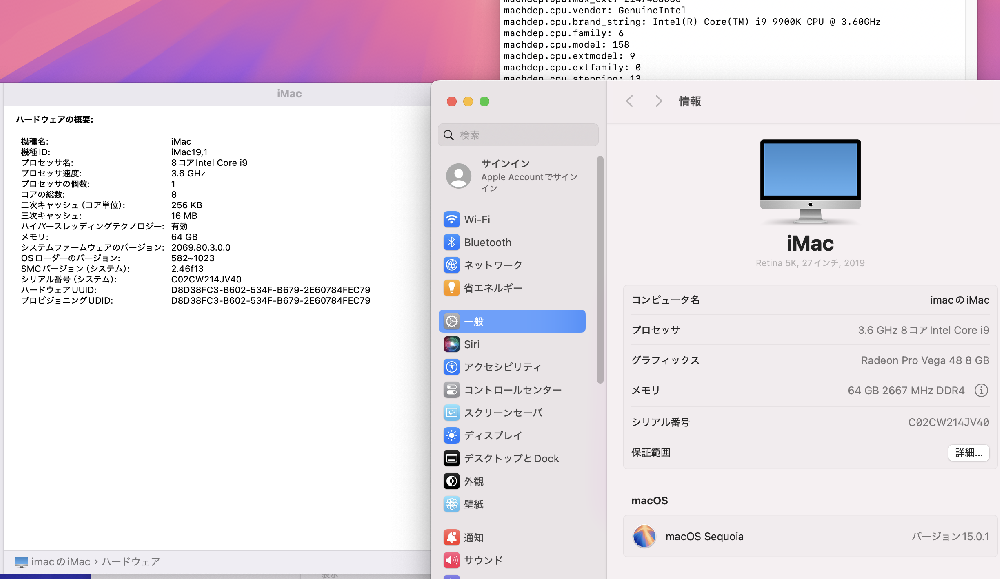Click the 情報 page title
1000x579 pixels.
pos(689,101)
